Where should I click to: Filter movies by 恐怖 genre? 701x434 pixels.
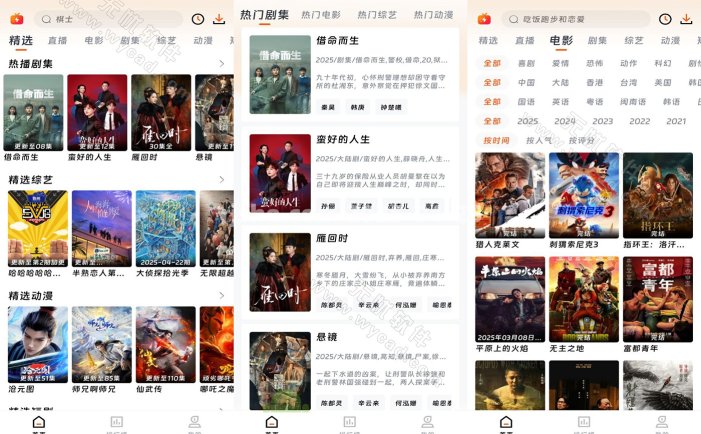coord(595,63)
